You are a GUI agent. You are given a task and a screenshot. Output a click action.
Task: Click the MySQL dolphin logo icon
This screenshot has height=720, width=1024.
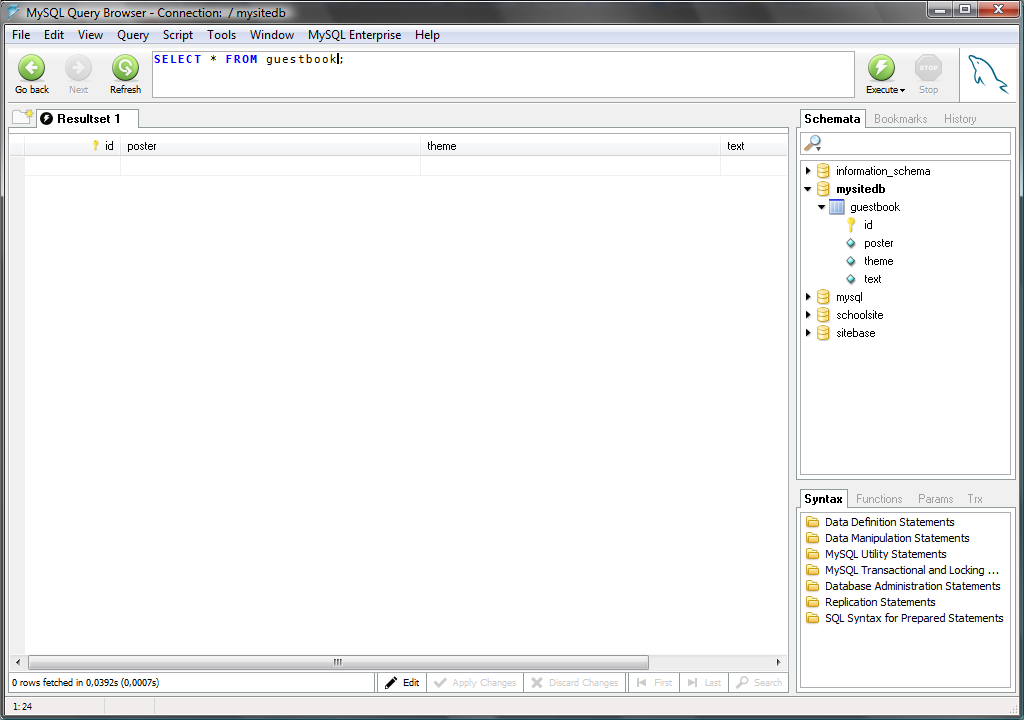click(987, 74)
